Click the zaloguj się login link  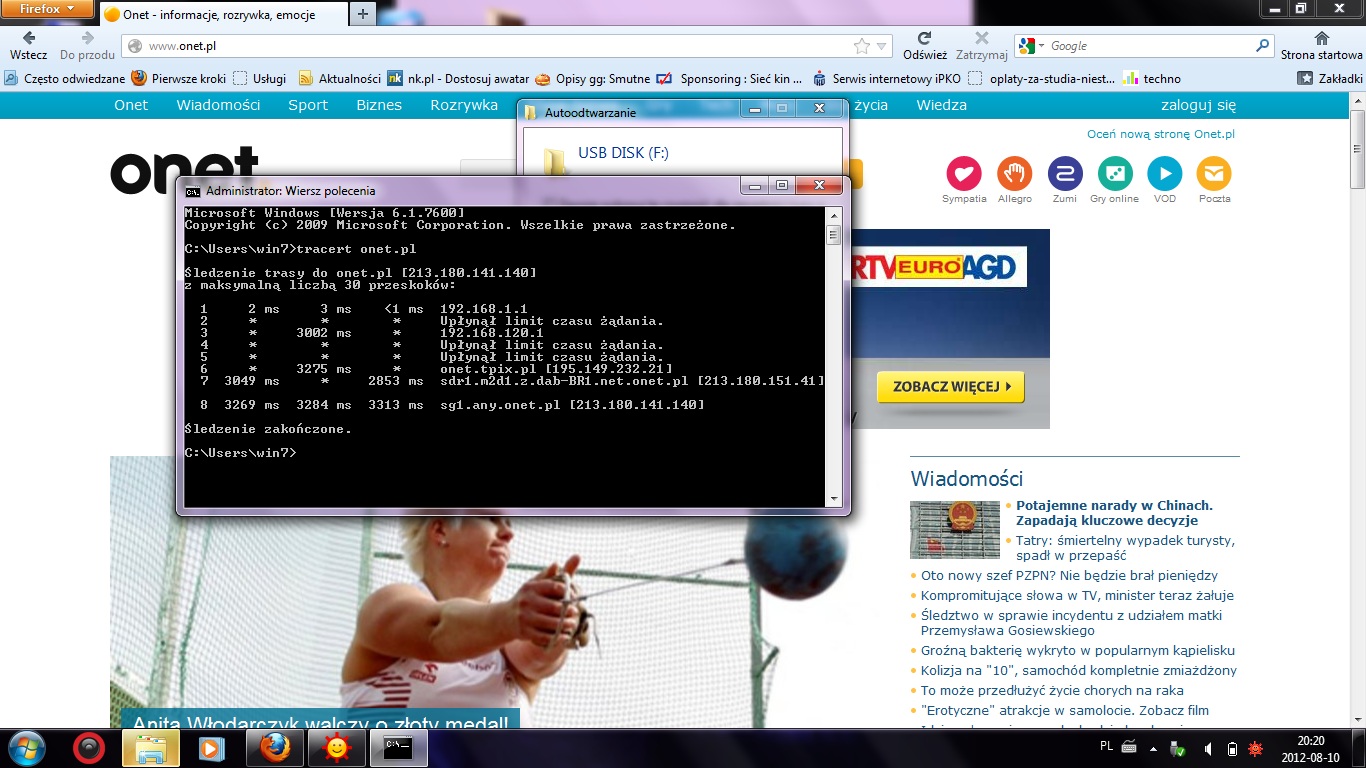point(1198,105)
